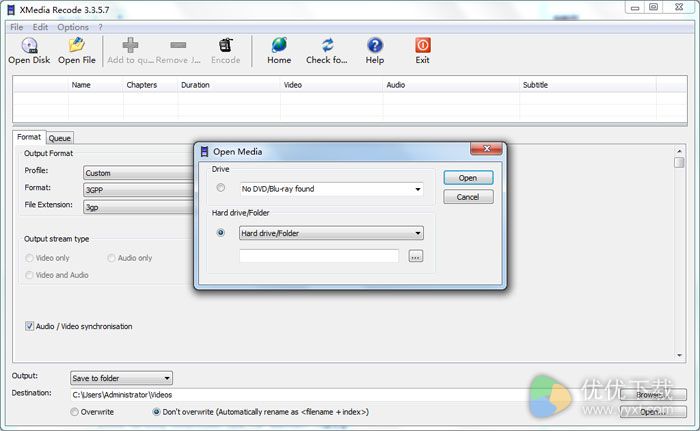Click the Add to queue plus icon

130,45
